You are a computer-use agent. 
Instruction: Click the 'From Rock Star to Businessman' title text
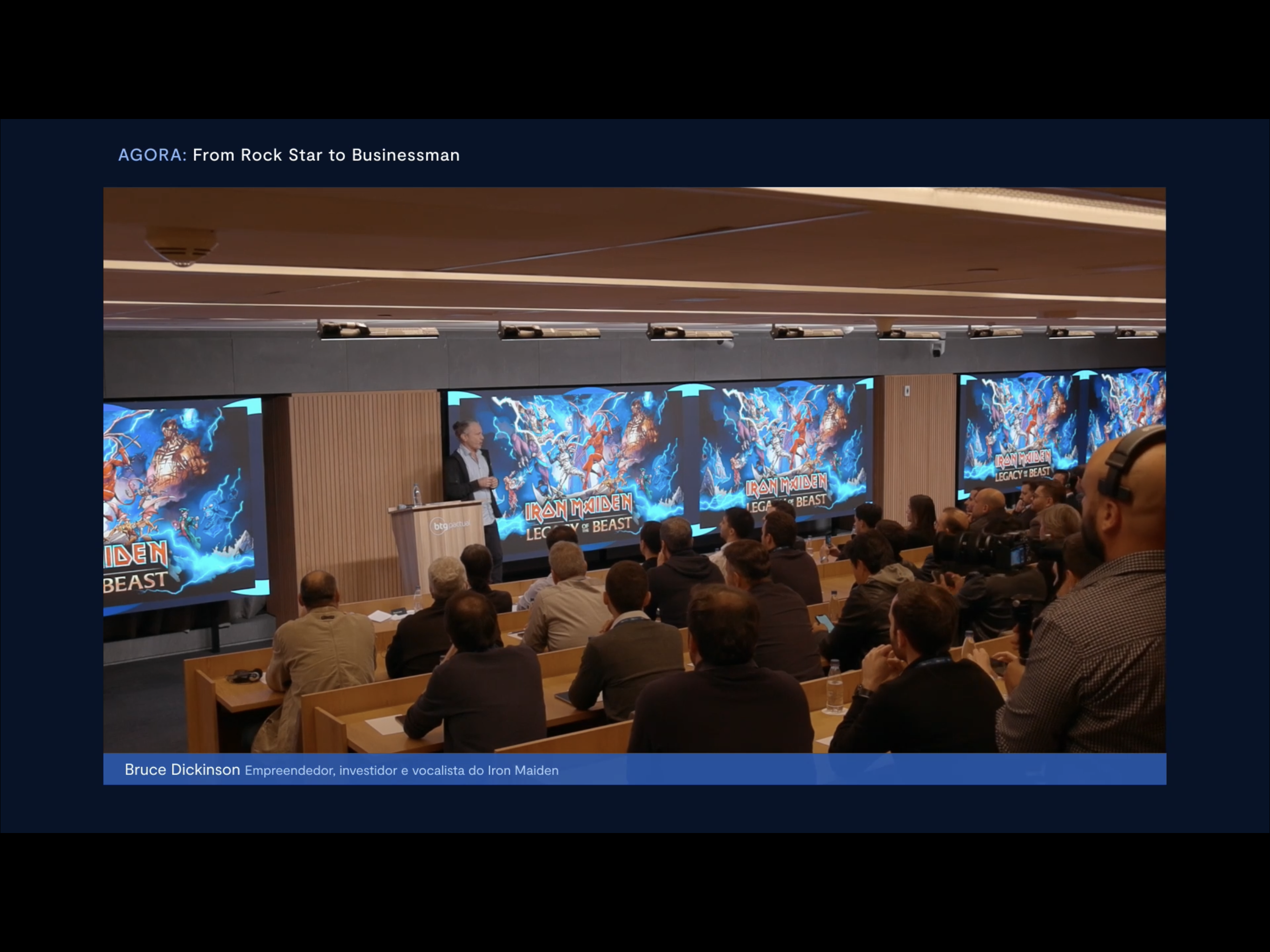tap(326, 155)
